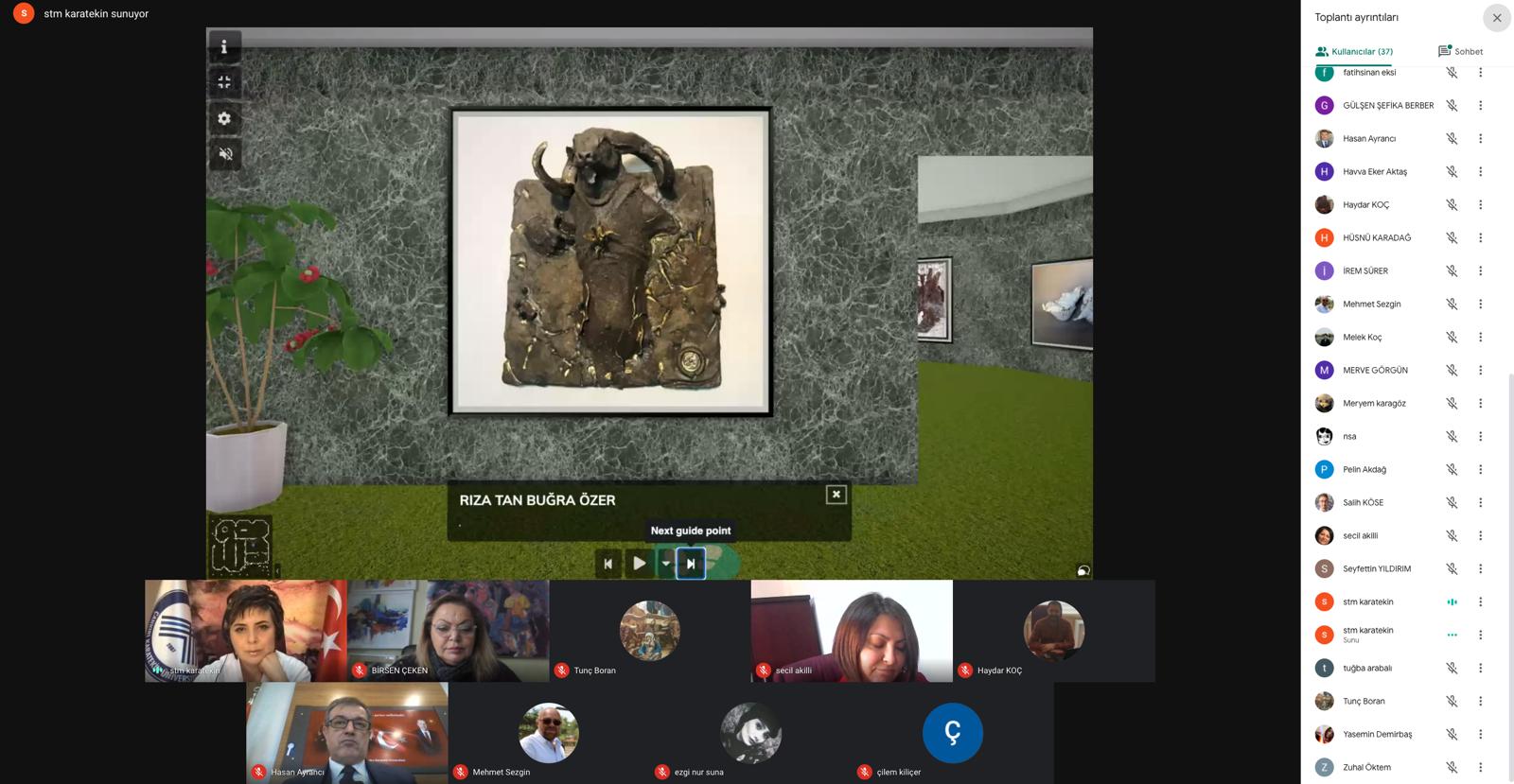Open the info button in the virtual gallery

point(224,46)
